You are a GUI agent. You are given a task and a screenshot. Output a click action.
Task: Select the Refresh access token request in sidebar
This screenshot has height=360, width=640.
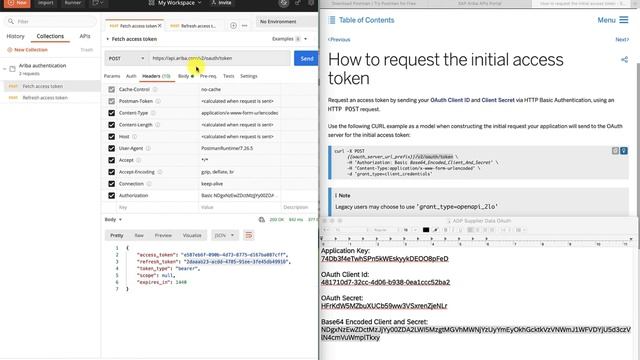point(51,98)
